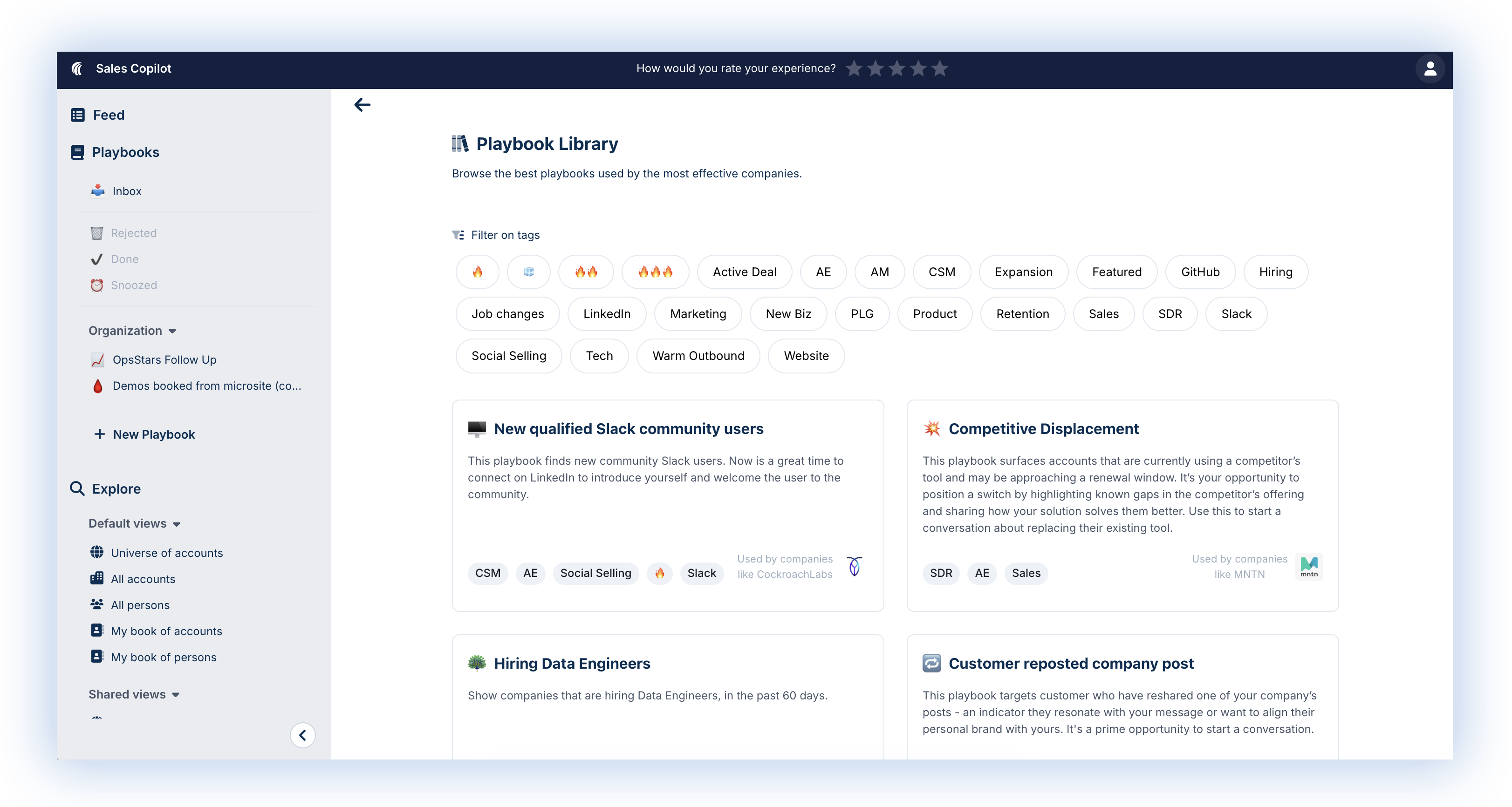Collapse the sidebar with chevron button
This screenshot has width=1512, height=807.
pos(302,735)
